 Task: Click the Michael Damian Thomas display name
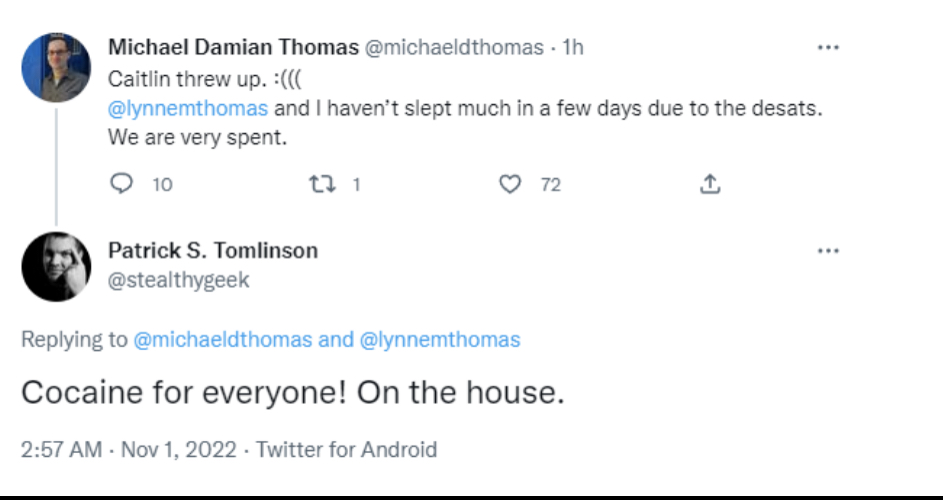(x=233, y=47)
